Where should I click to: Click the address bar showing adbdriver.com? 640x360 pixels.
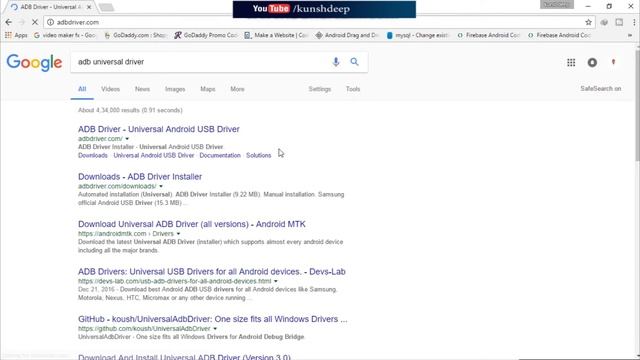(314, 22)
